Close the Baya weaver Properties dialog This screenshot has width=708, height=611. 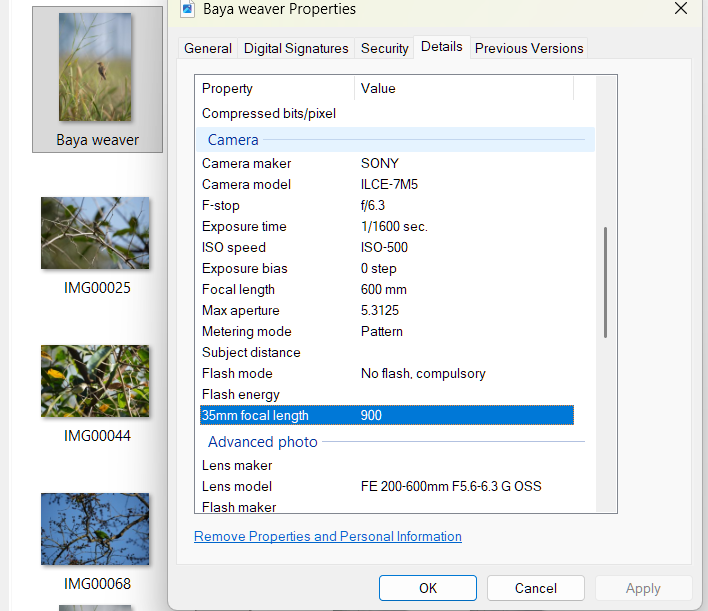point(681,9)
